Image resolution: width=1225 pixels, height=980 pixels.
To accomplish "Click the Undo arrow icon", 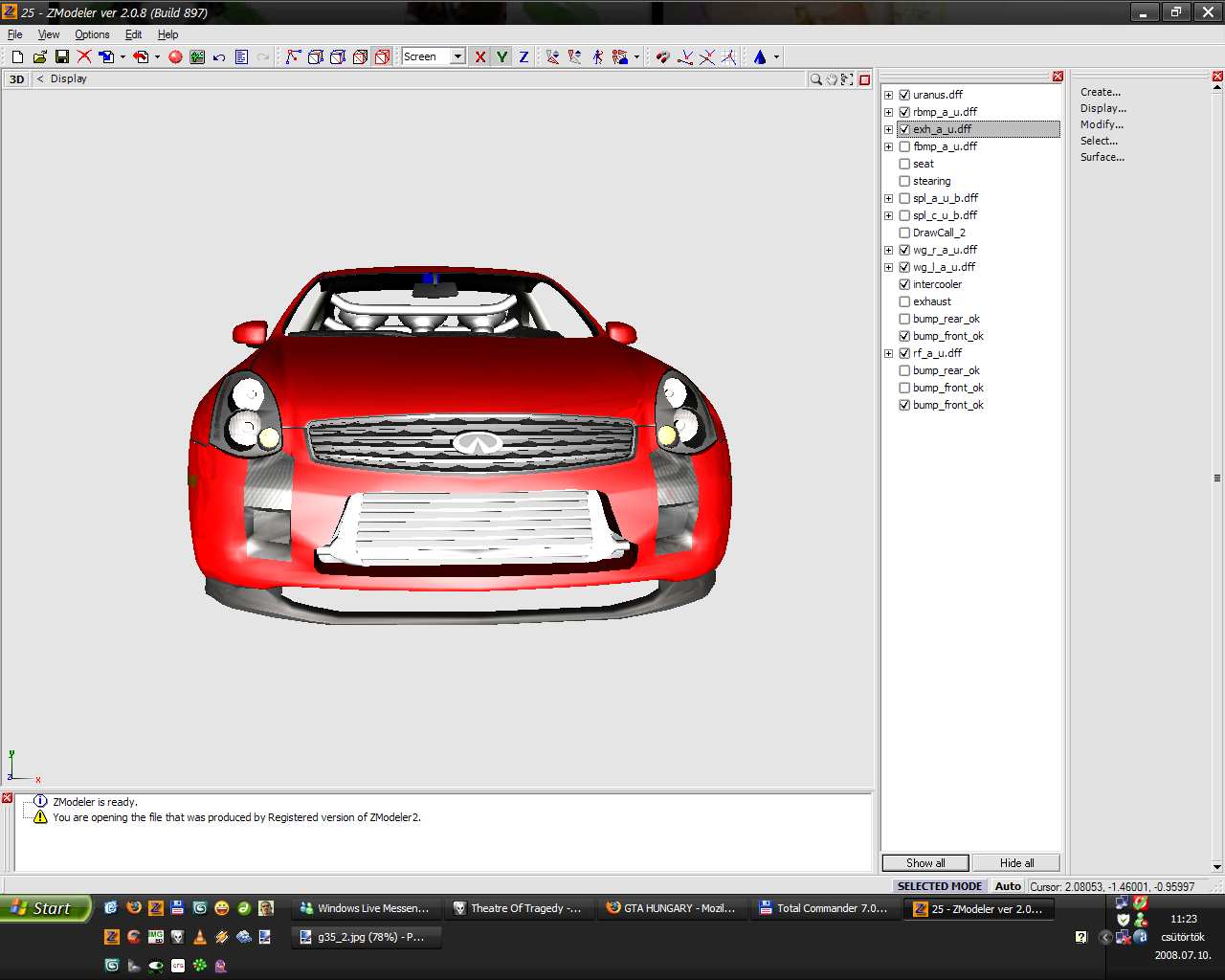I will (x=219, y=57).
